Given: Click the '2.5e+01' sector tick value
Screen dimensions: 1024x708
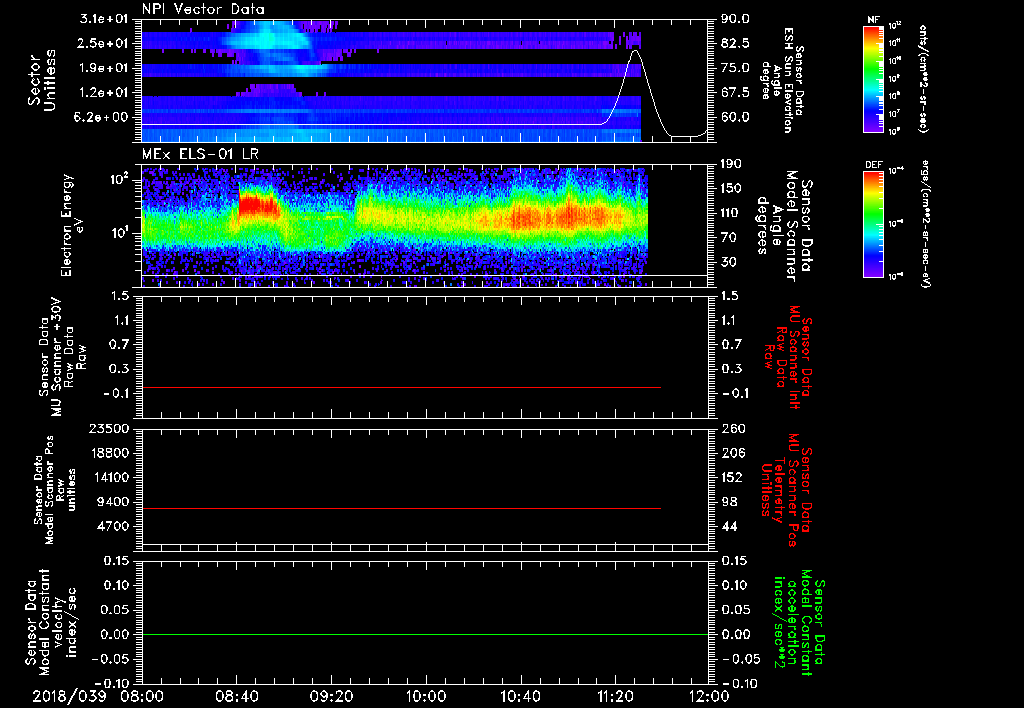Looking at the screenshot, I should pos(104,43).
